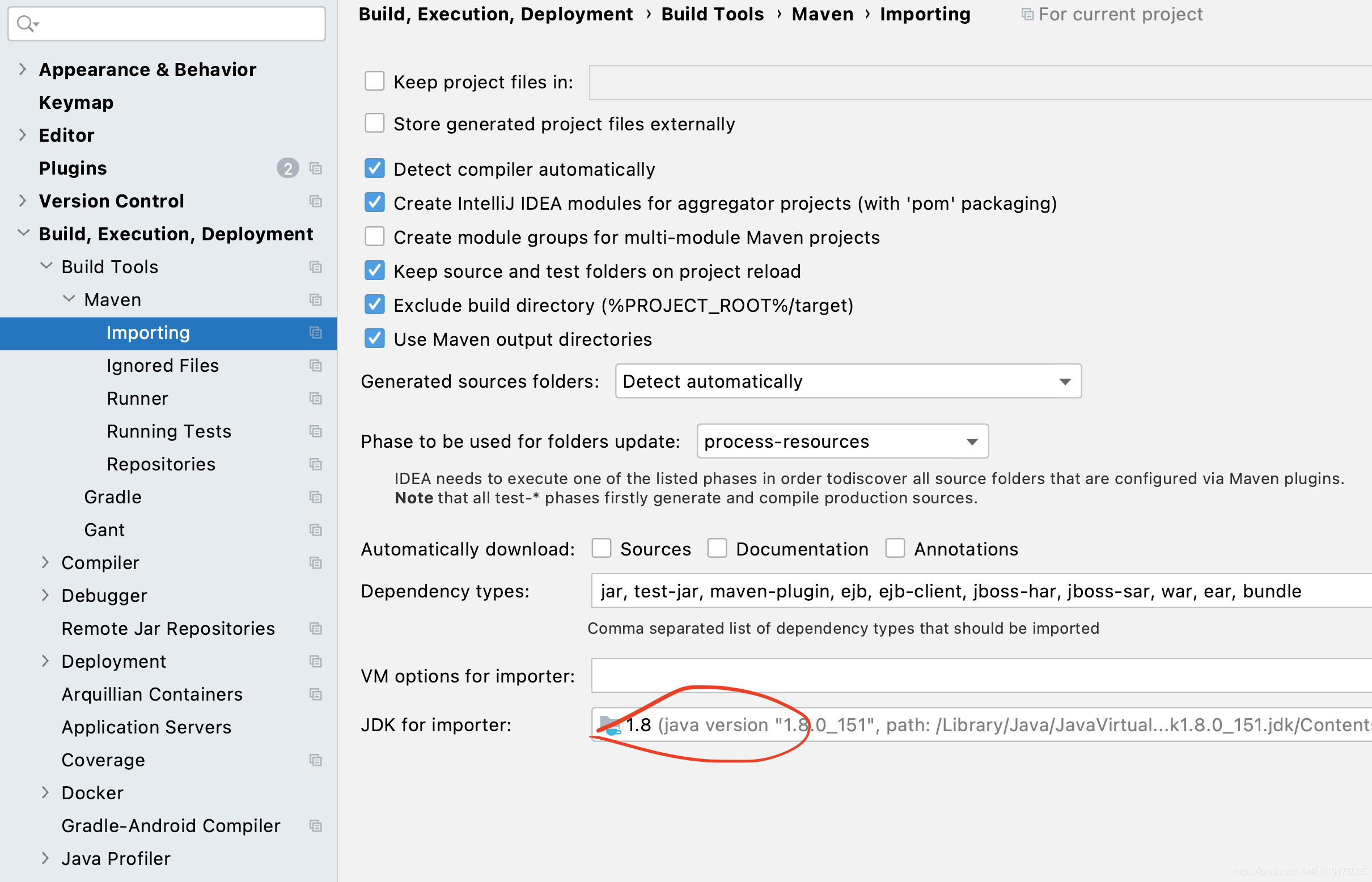Click the project-level icon beside Coverage
This screenshot has width=1372, height=882.
tap(316, 760)
